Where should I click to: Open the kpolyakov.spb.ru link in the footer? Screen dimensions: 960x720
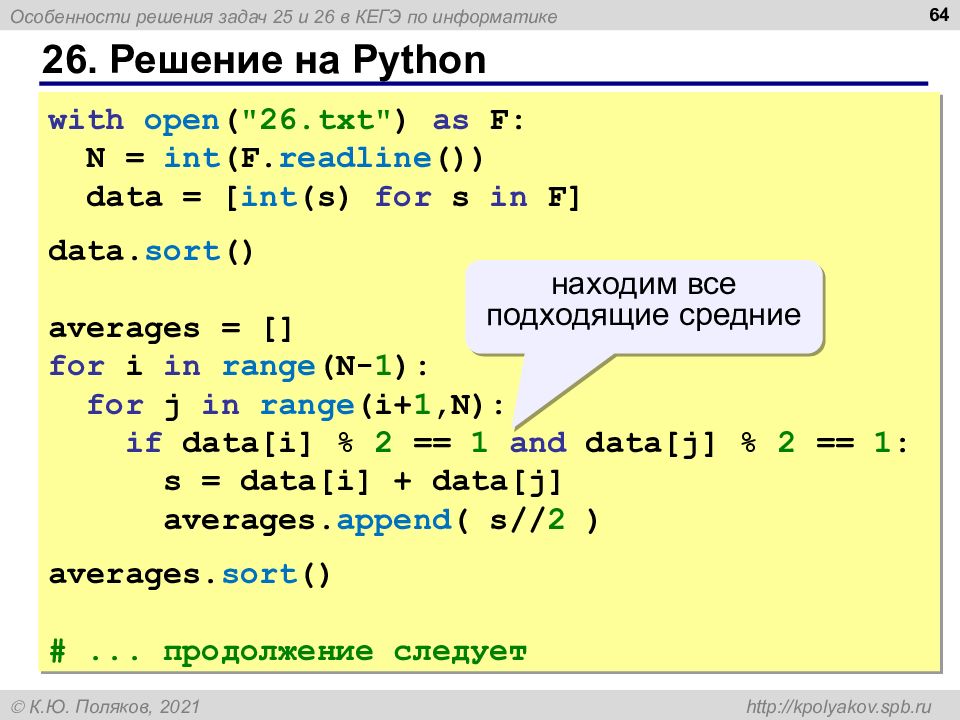(838, 706)
